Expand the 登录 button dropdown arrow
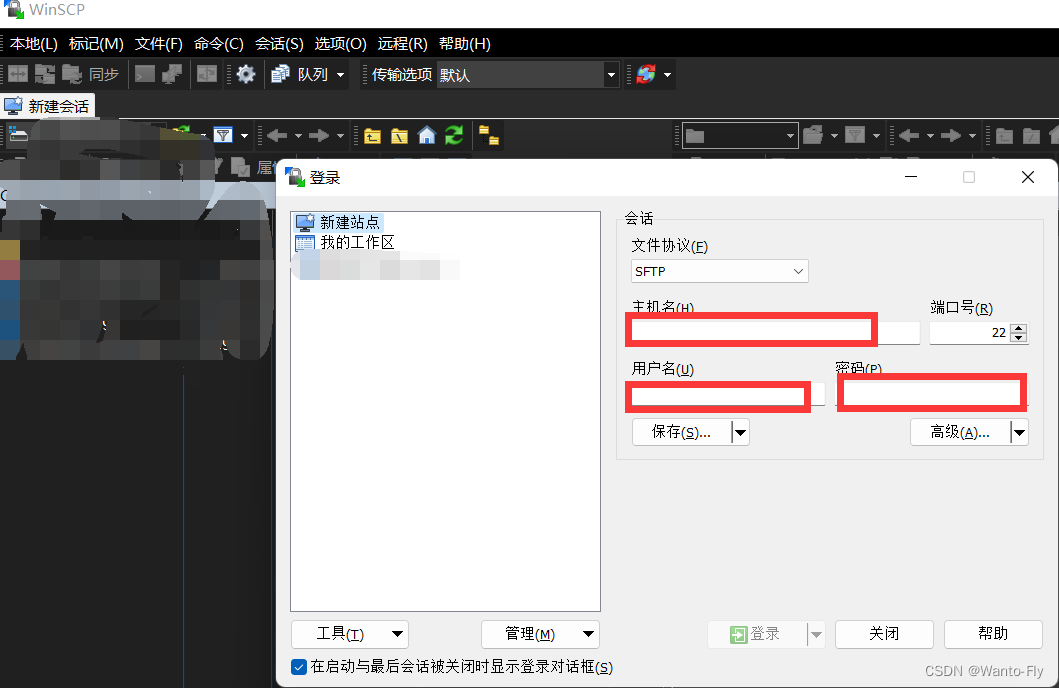Viewport: 1059px width, 688px height. pyautogui.click(x=817, y=634)
